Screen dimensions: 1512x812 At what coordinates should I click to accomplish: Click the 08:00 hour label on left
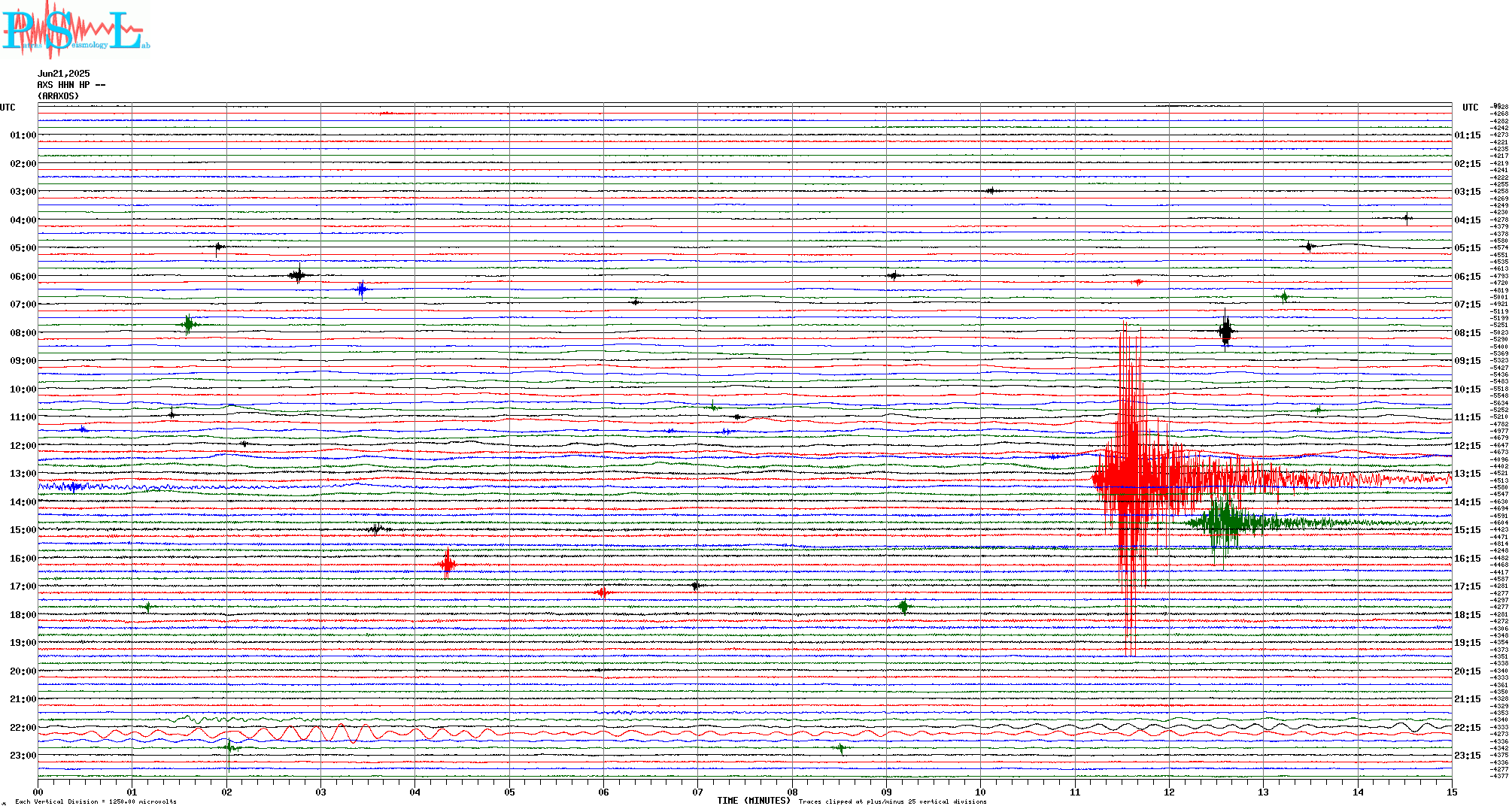coord(23,333)
